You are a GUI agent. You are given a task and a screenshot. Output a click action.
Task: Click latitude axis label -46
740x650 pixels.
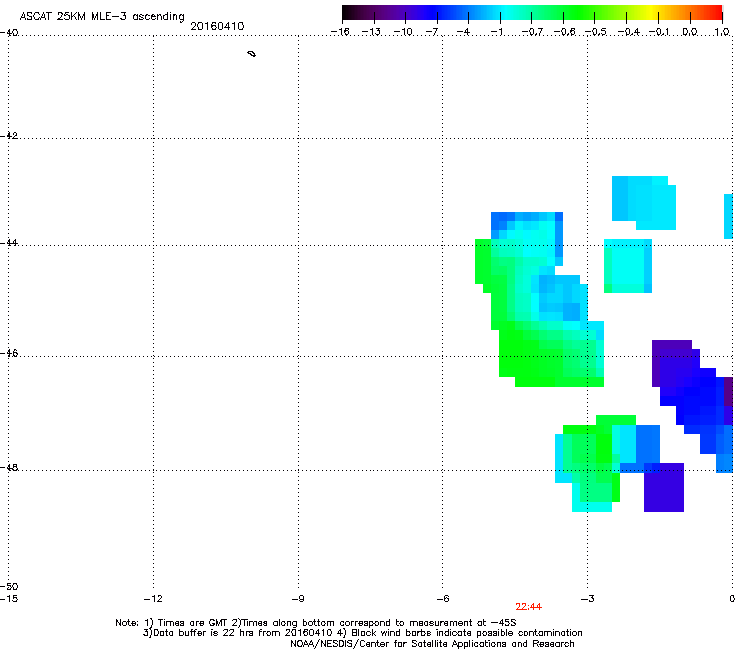tap(9, 354)
